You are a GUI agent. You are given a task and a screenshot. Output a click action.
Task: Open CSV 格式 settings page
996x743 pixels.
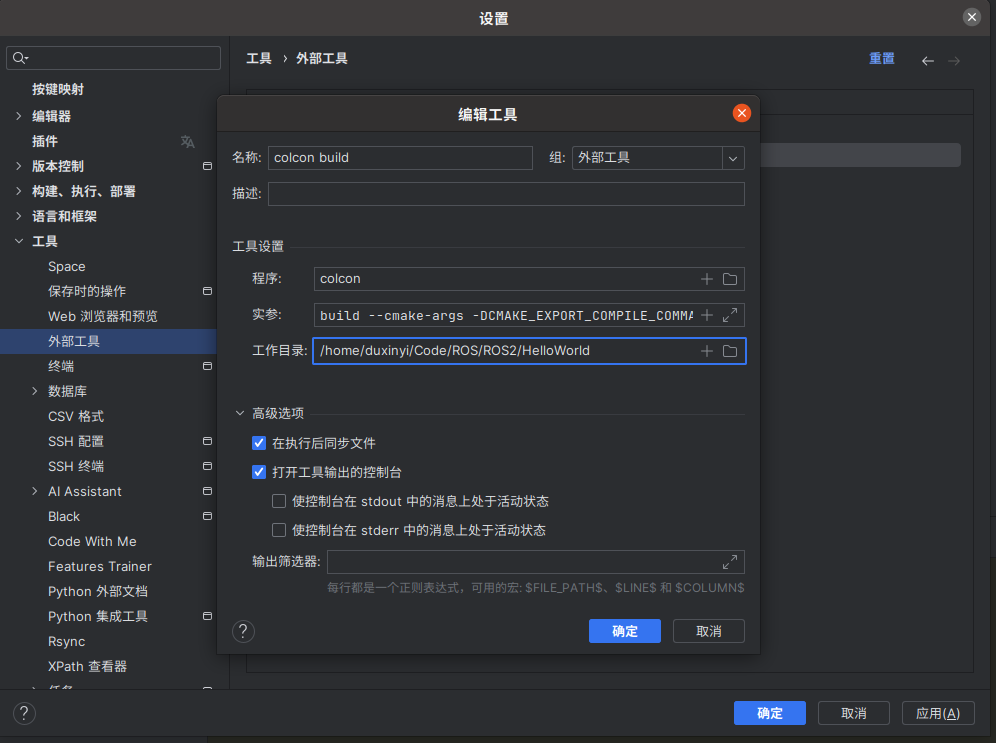76,416
